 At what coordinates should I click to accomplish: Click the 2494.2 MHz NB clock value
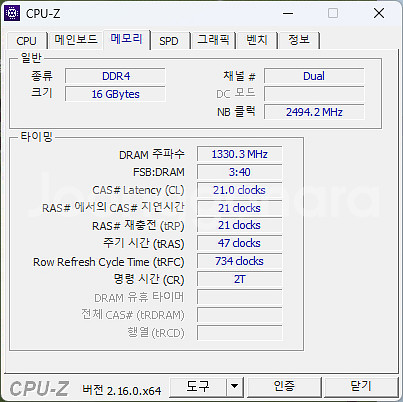(314, 112)
